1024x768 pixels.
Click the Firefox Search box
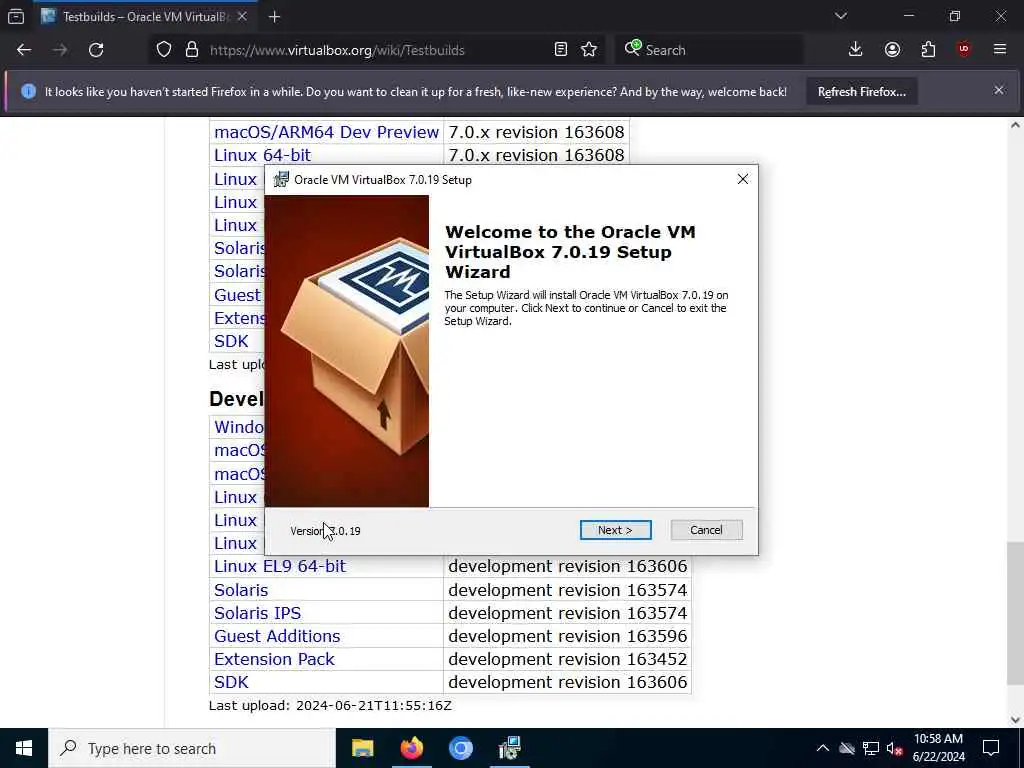point(709,50)
